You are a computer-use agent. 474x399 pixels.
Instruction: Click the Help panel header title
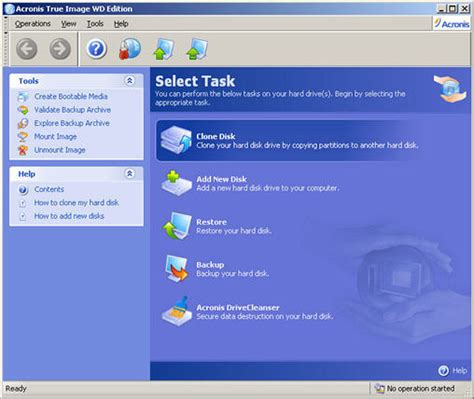(27, 174)
